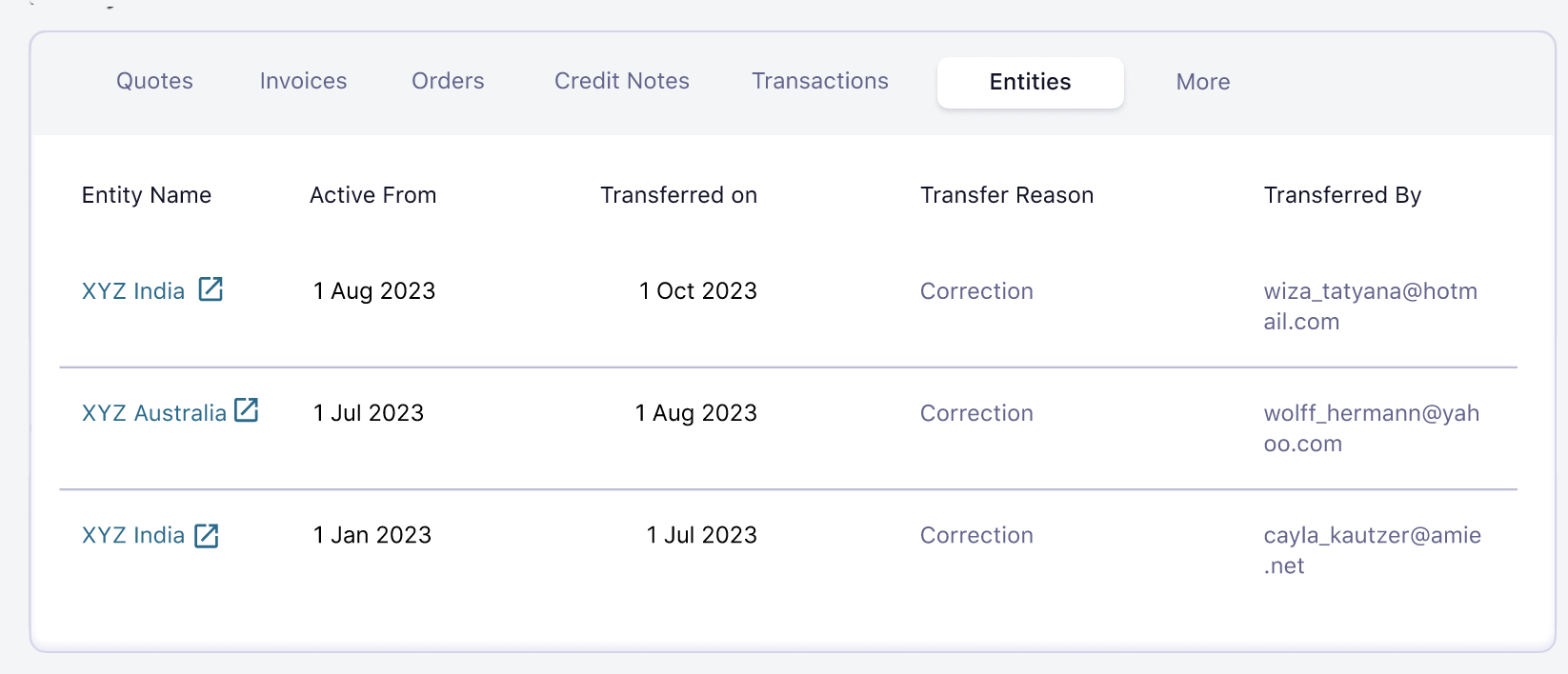Open XYZ Australia entity link

153,413
